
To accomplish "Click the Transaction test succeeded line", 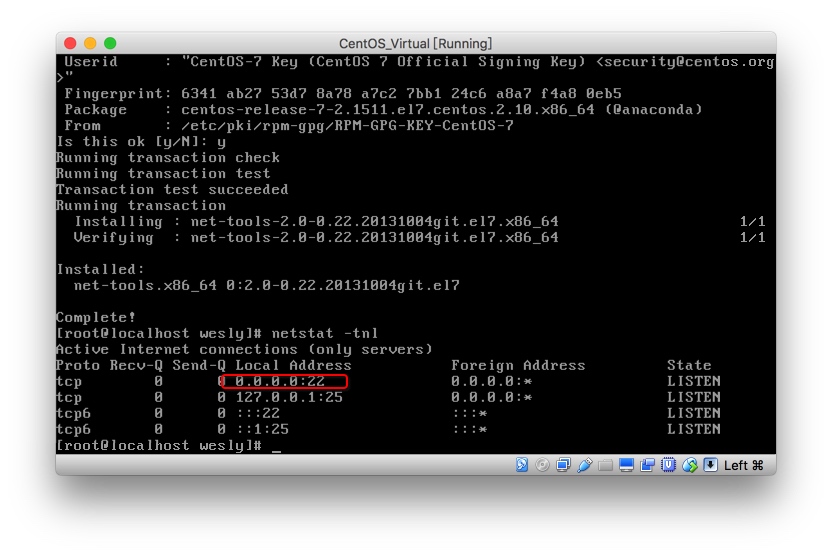I will 172,189.
